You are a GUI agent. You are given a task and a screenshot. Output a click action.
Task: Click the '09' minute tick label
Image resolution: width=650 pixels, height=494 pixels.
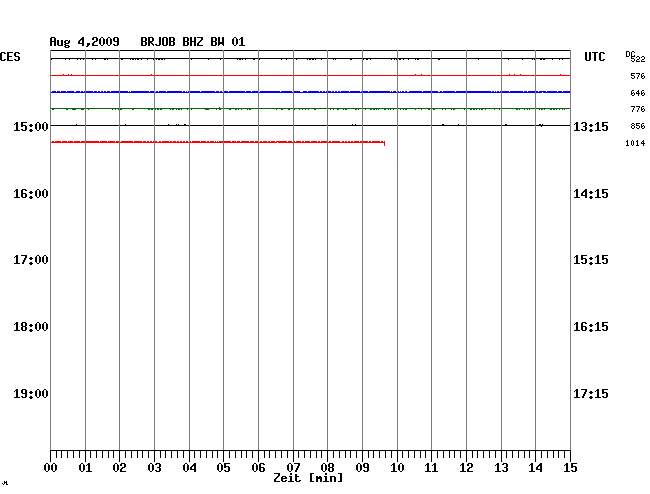[362, 468]
